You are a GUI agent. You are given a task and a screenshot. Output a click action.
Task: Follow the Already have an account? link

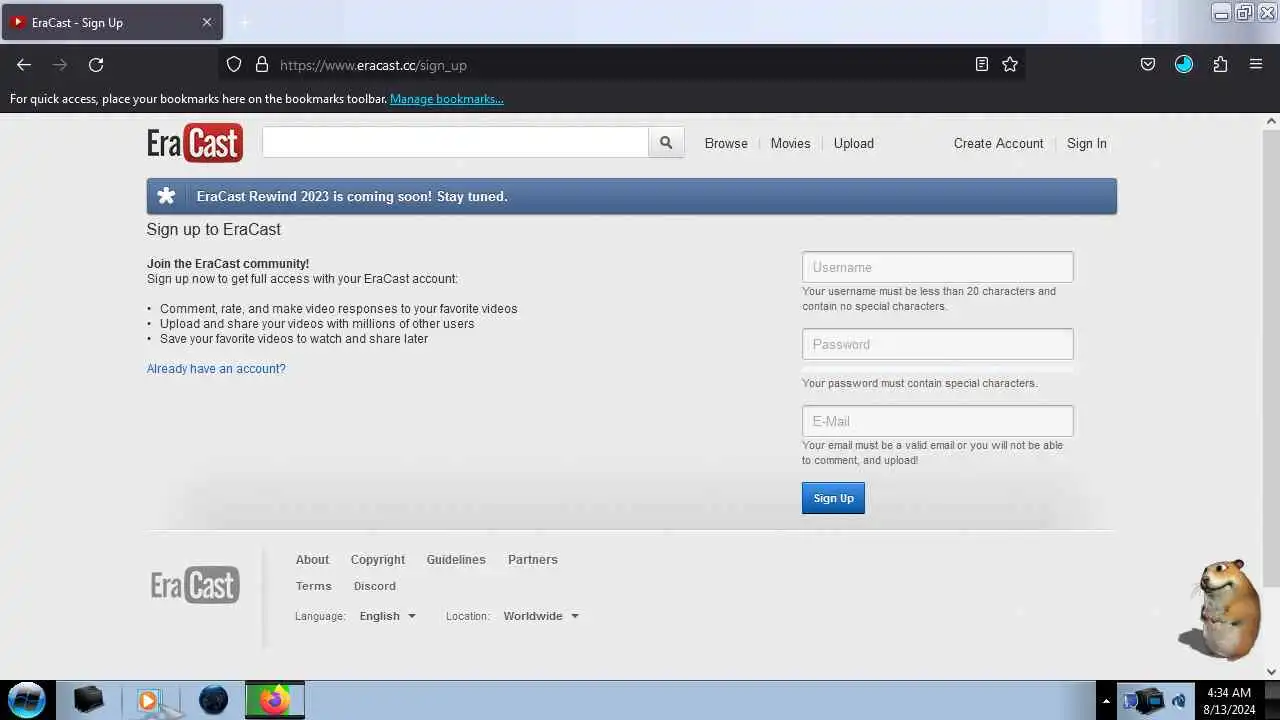[216, 369]
